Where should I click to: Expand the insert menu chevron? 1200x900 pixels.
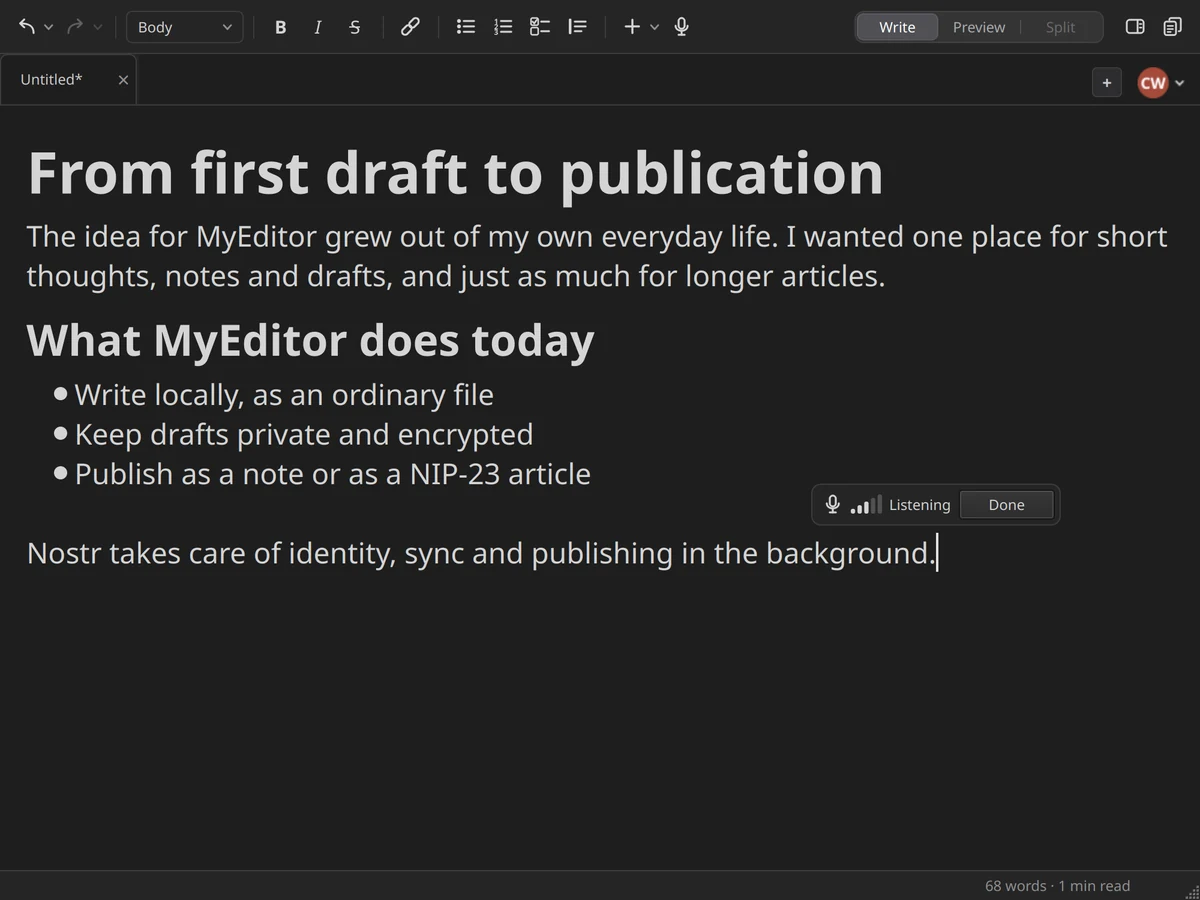click(655, 28)
